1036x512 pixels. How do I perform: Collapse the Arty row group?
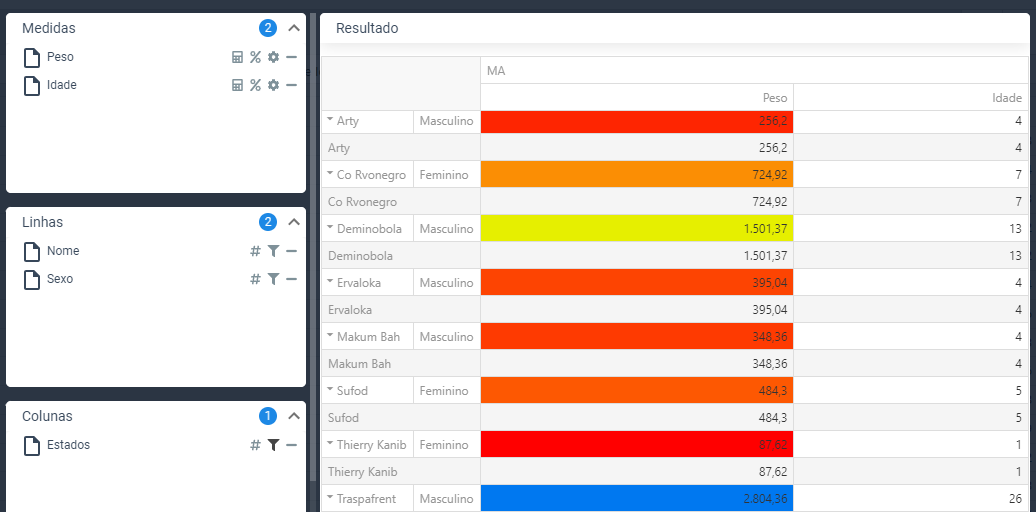[330, 119]
